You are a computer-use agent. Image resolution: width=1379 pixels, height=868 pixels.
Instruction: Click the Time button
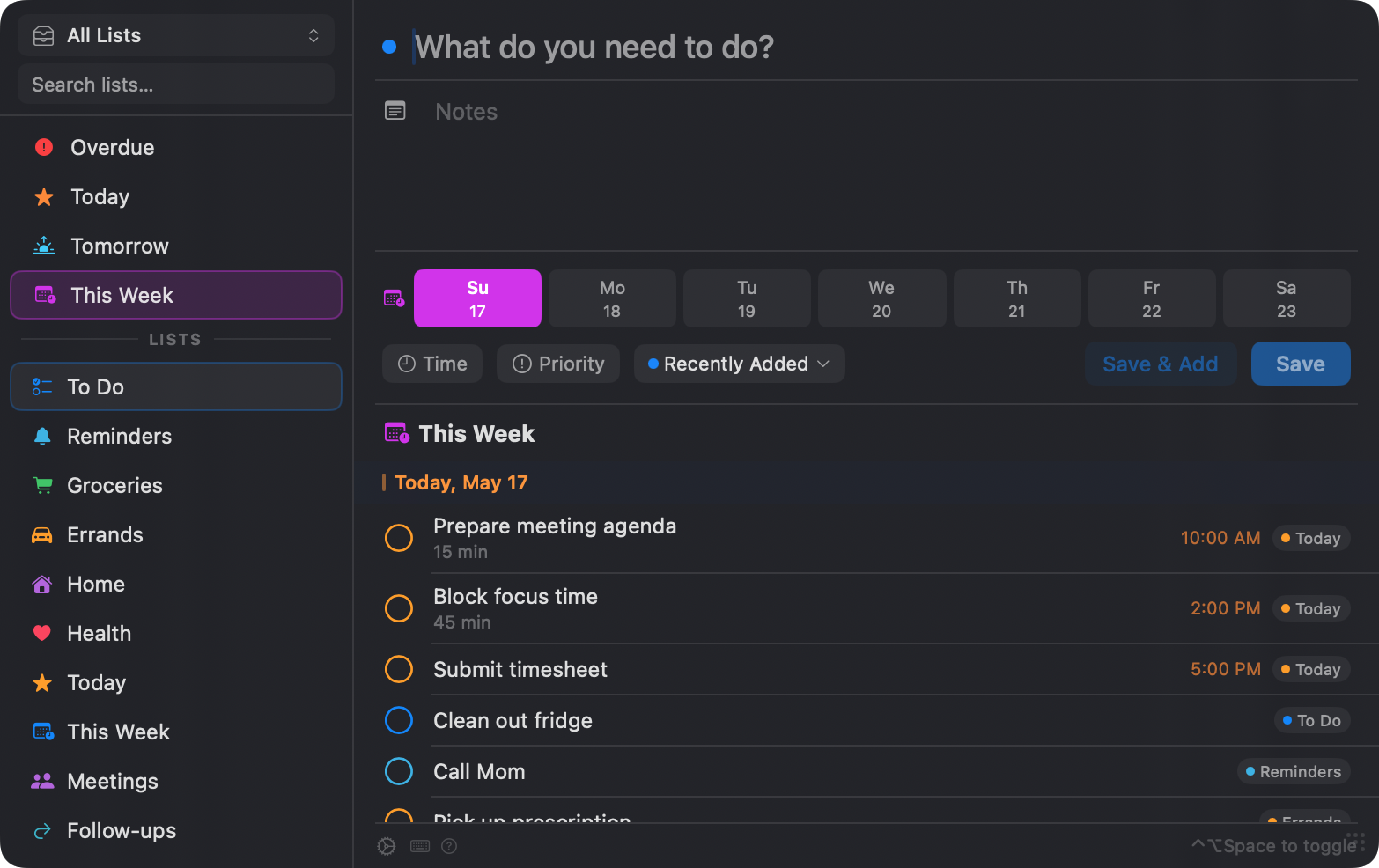432,364
